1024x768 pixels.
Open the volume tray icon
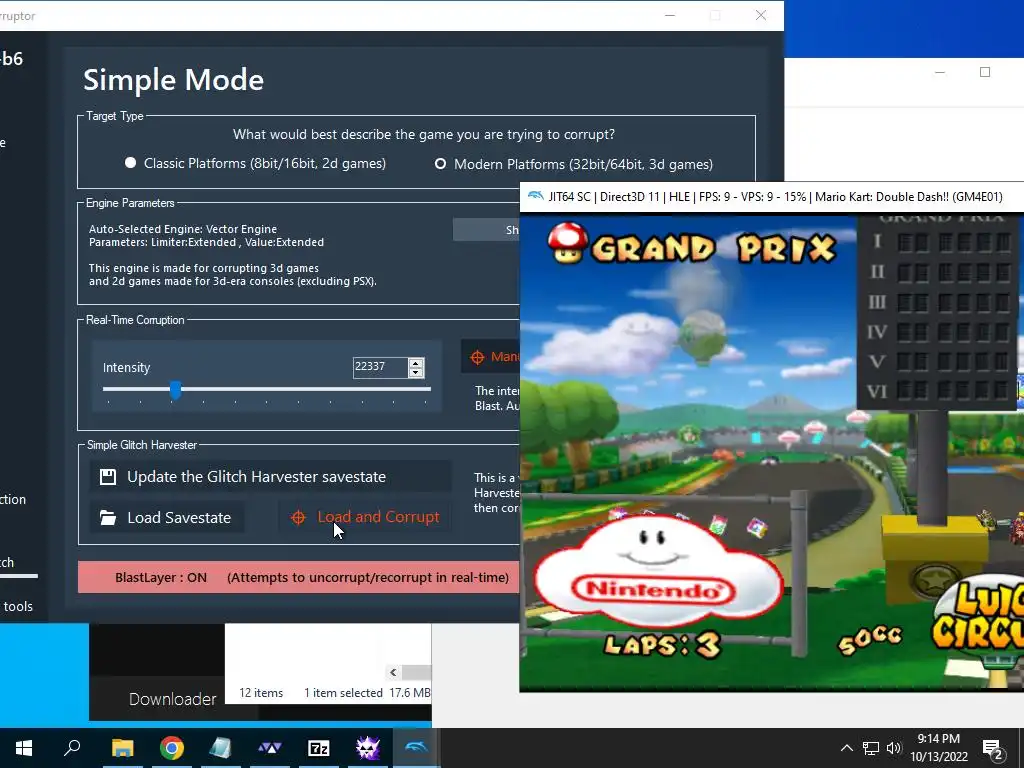[x=894, y=748]
